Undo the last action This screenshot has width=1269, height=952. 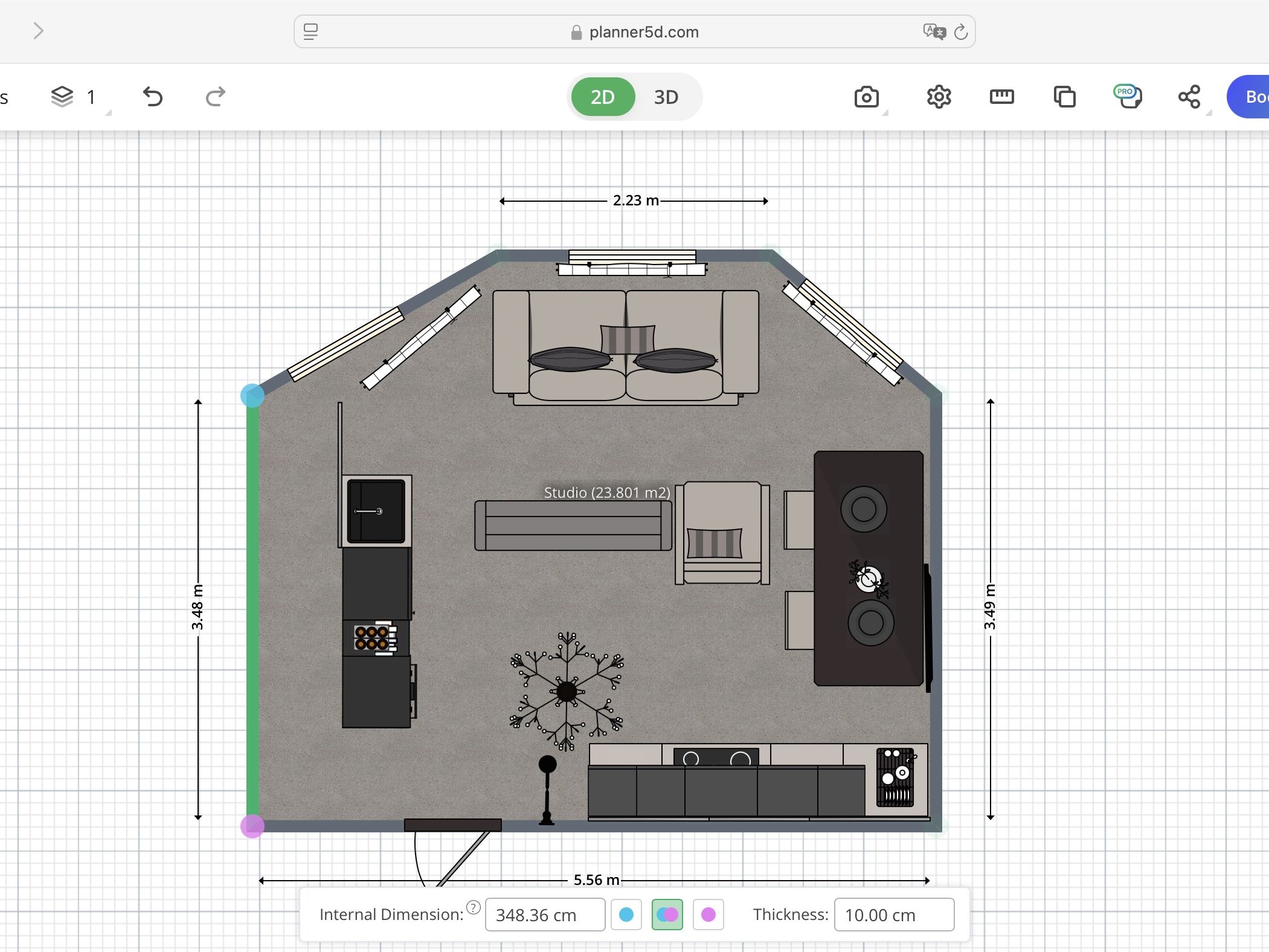tap(152, 97)
